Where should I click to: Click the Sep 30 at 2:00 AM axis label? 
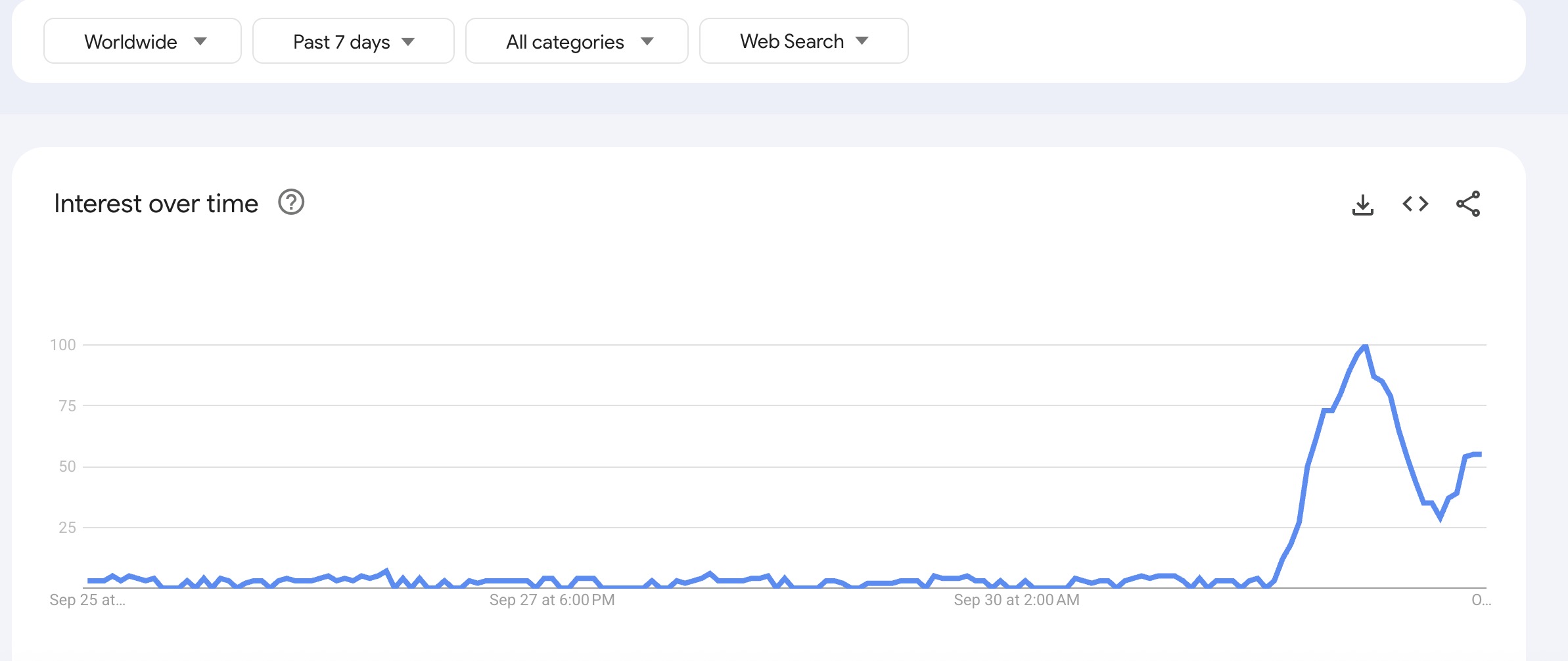(1017, 600)
